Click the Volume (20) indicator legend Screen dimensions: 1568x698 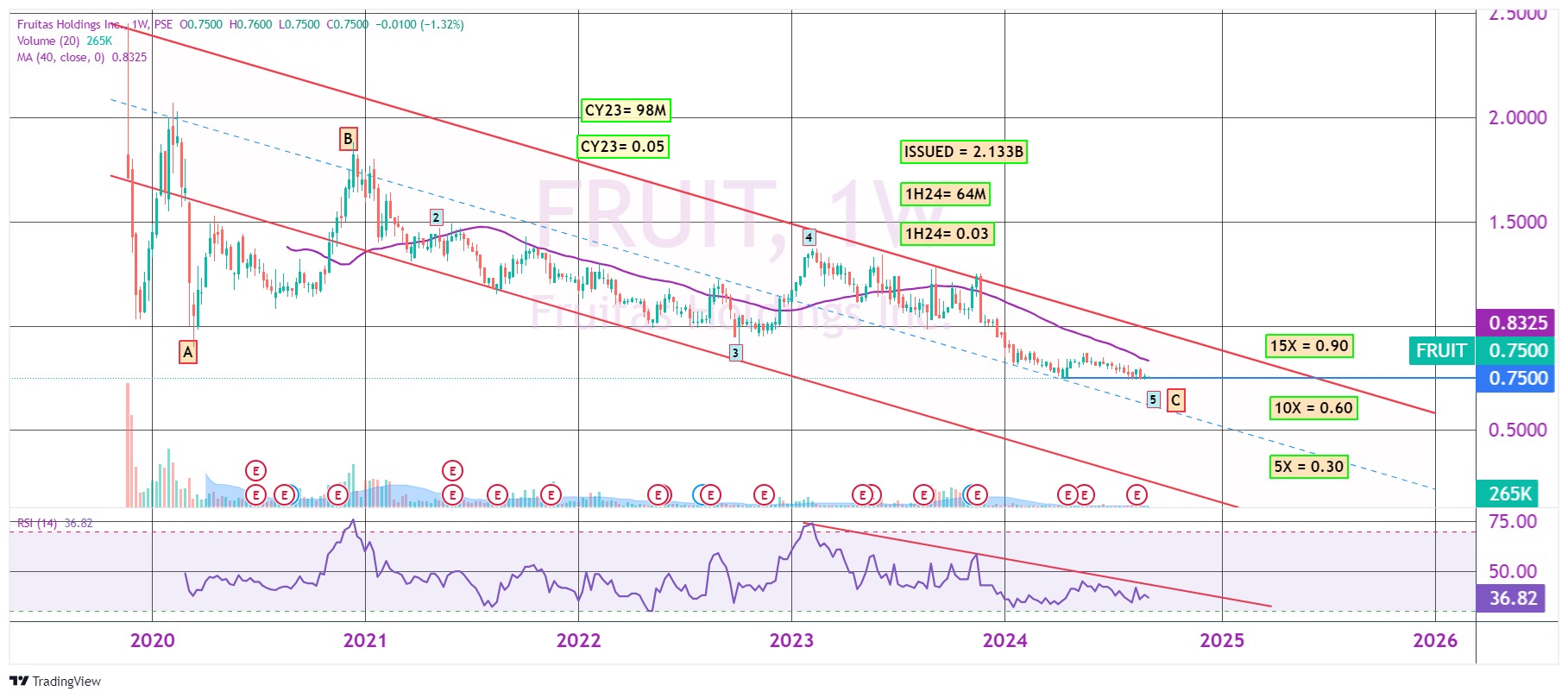point(48,41)
